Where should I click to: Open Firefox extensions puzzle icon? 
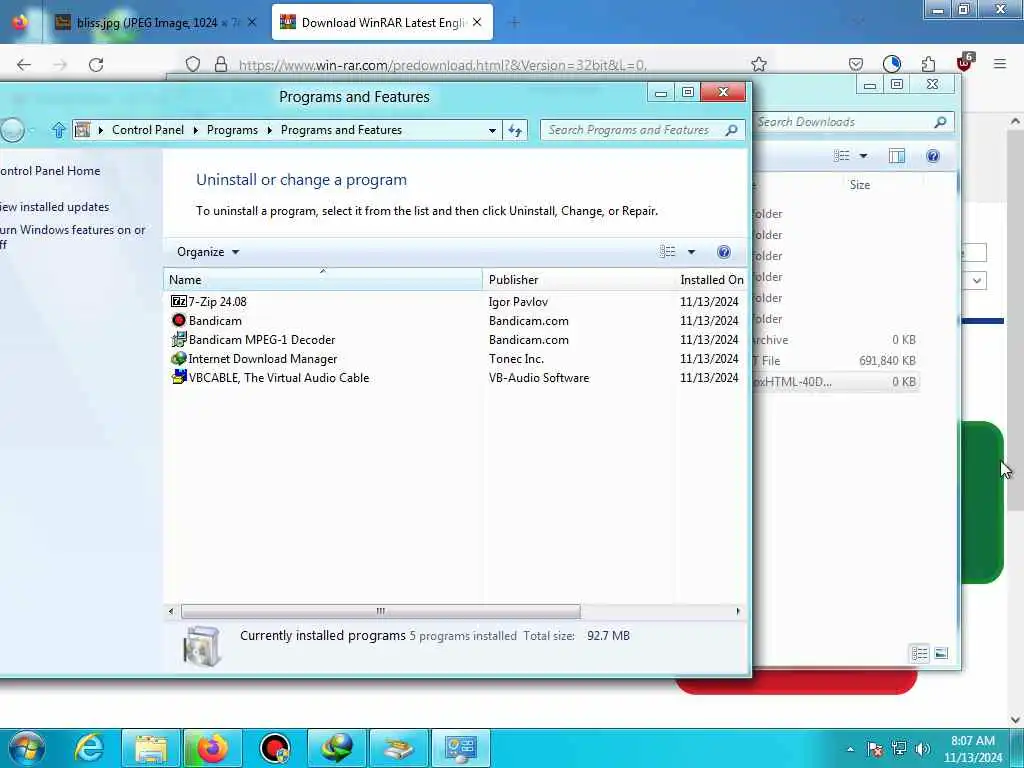click(x=928, y=64)
